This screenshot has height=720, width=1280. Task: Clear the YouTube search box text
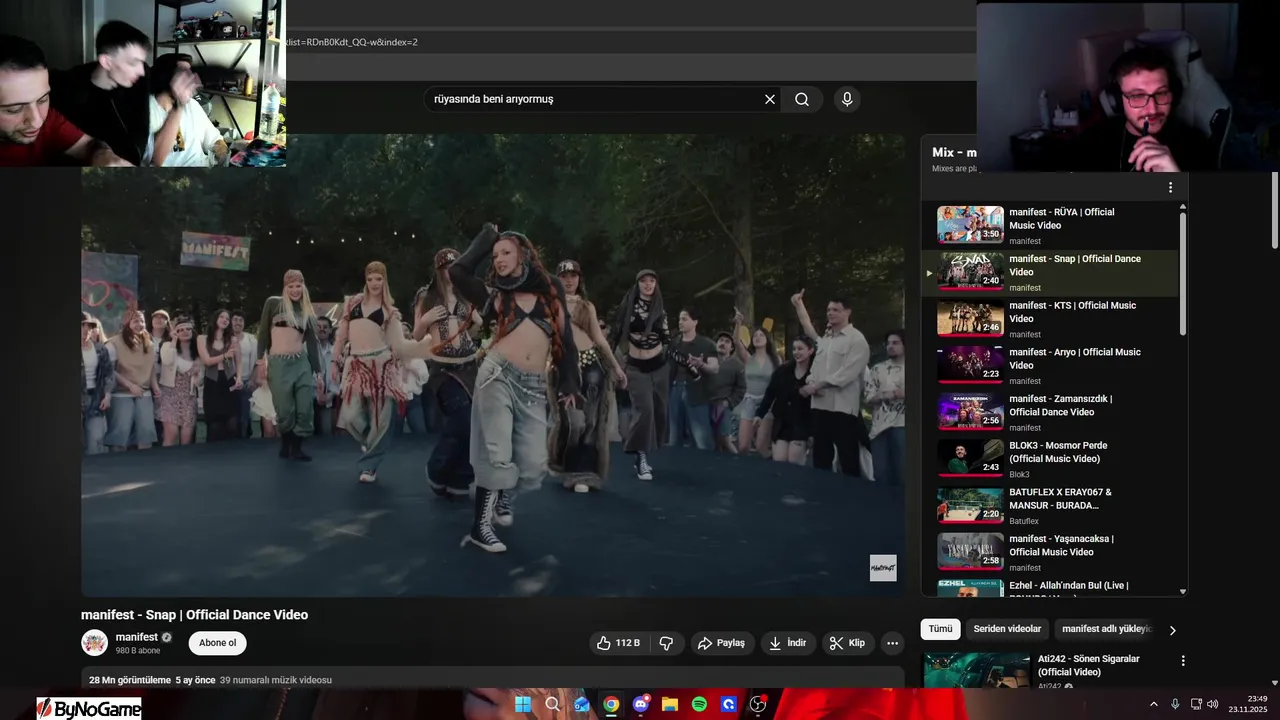click(770, 99)
